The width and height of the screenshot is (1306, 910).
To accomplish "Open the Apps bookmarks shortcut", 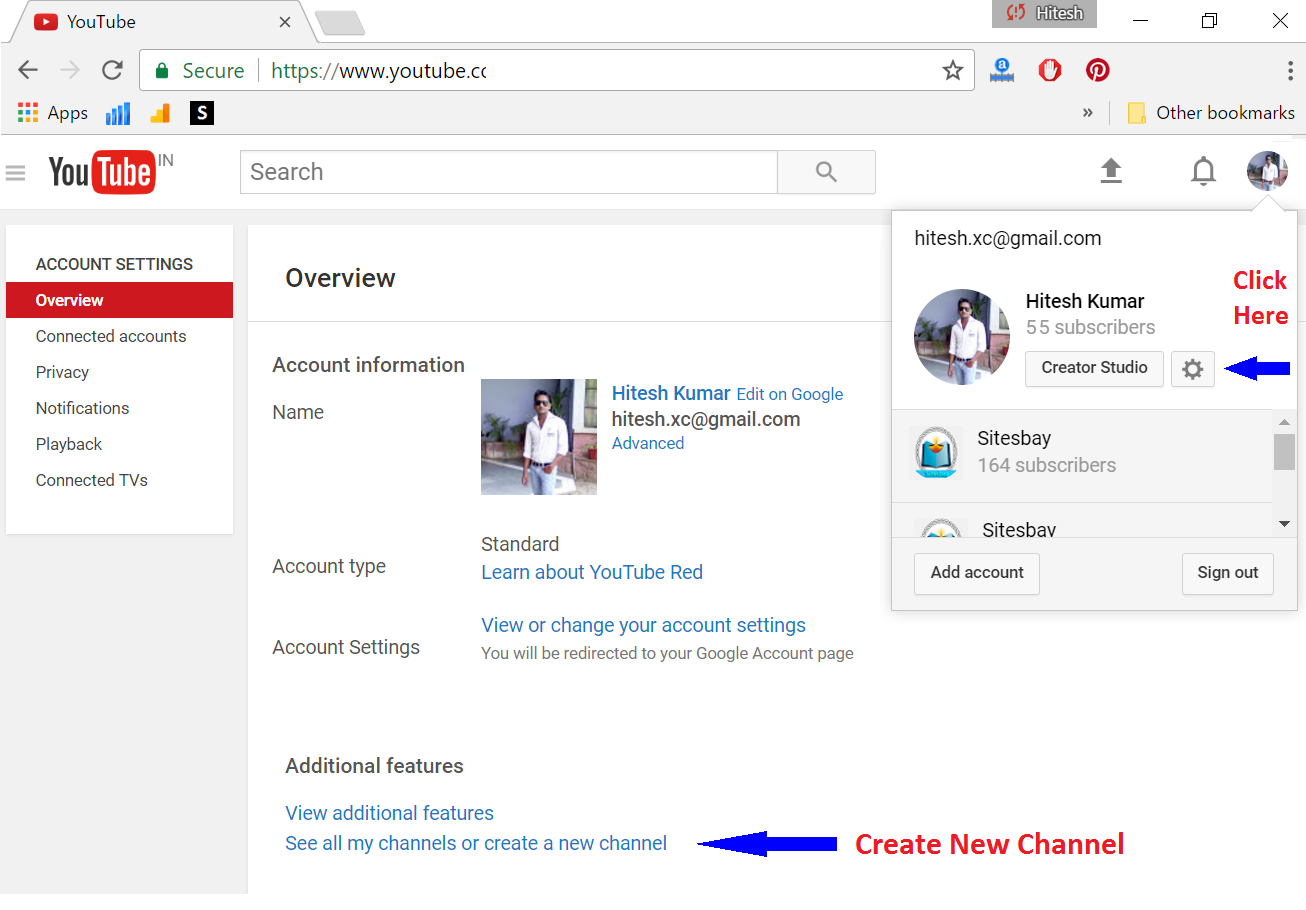I will click(53, 113).
